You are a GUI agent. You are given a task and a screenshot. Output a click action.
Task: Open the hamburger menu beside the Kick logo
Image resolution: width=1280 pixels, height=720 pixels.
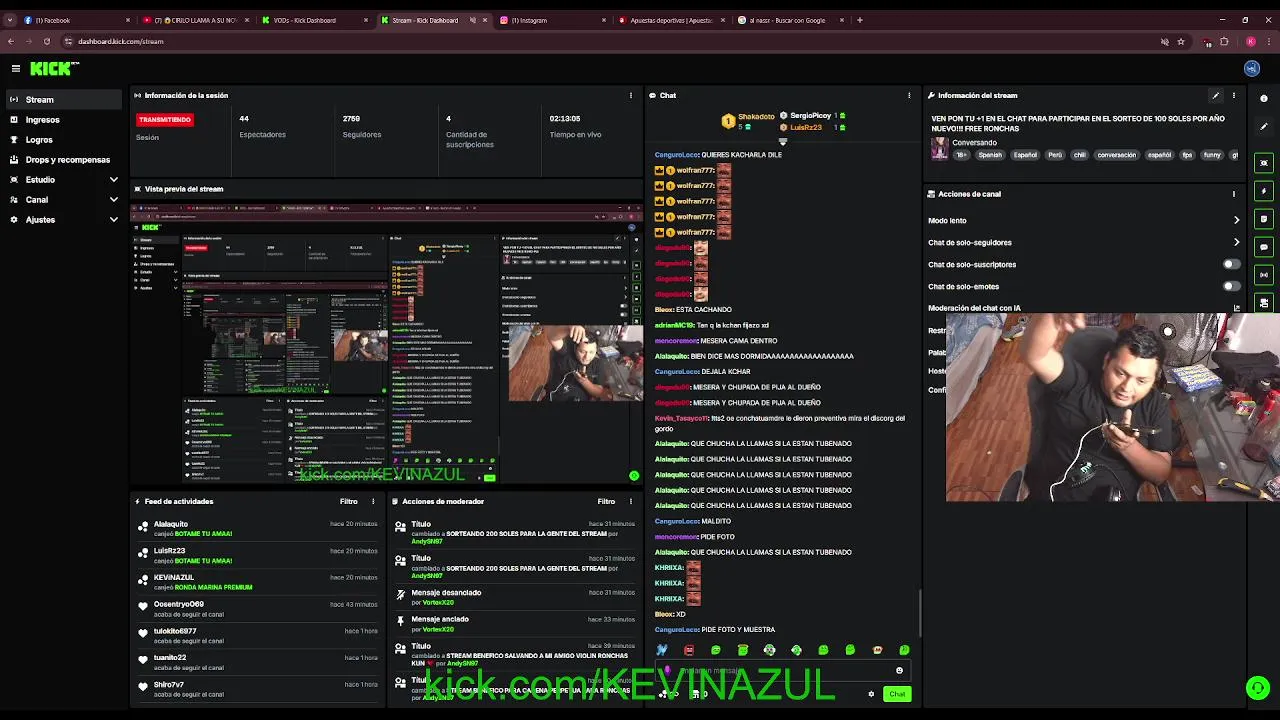(x=16, y=68)
